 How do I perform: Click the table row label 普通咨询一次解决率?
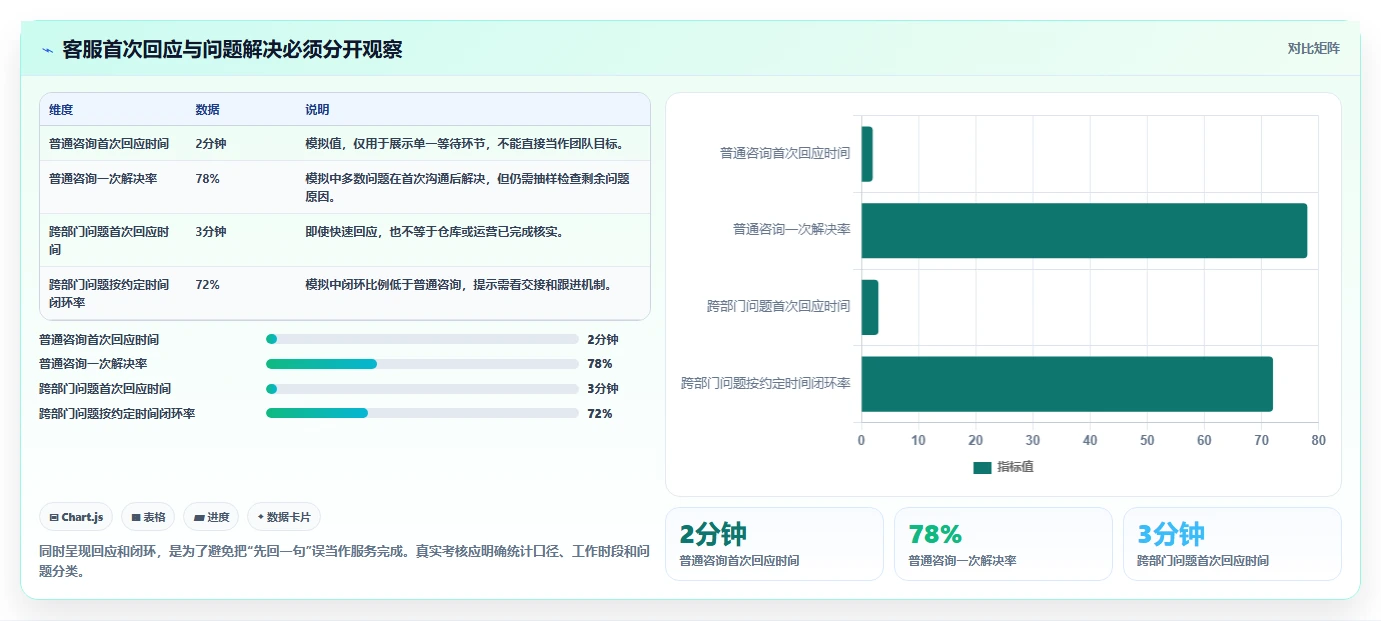[x=103, y=179]
